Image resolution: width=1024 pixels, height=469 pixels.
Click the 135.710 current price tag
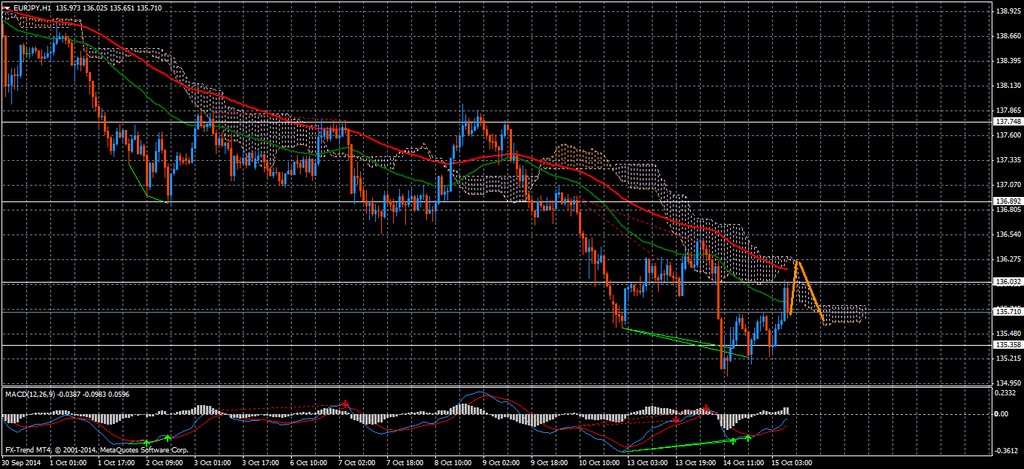[x=1007, y=311]
